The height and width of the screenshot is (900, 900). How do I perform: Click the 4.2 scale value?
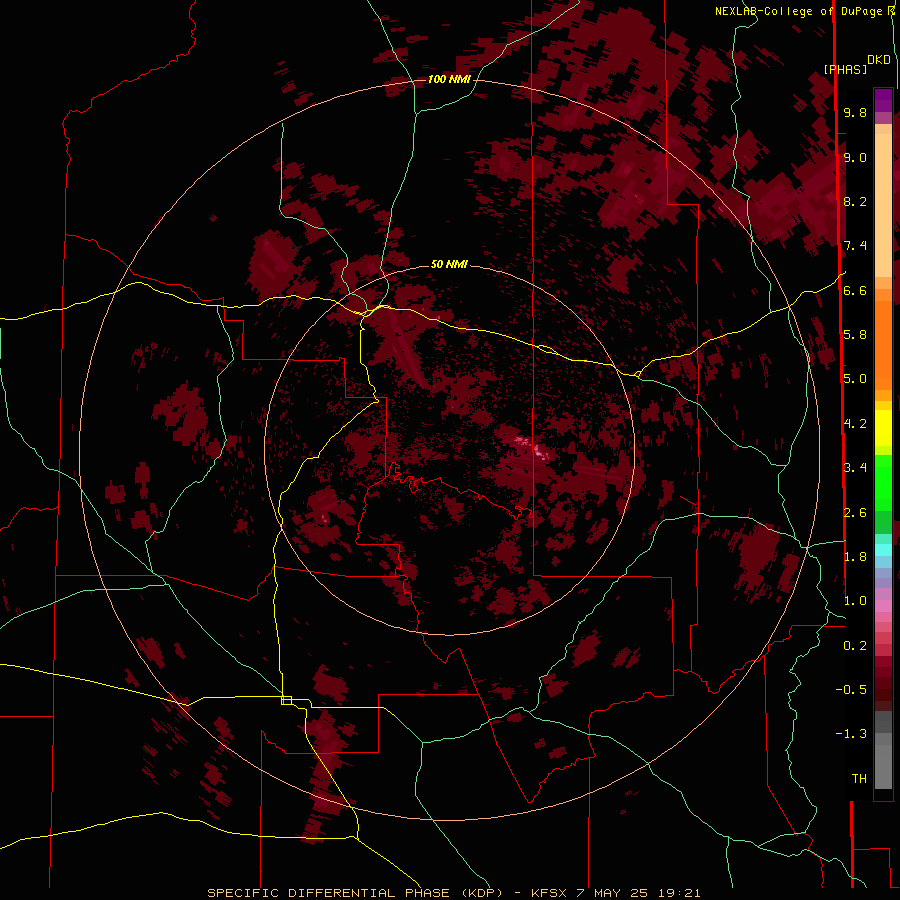(855, 424)
